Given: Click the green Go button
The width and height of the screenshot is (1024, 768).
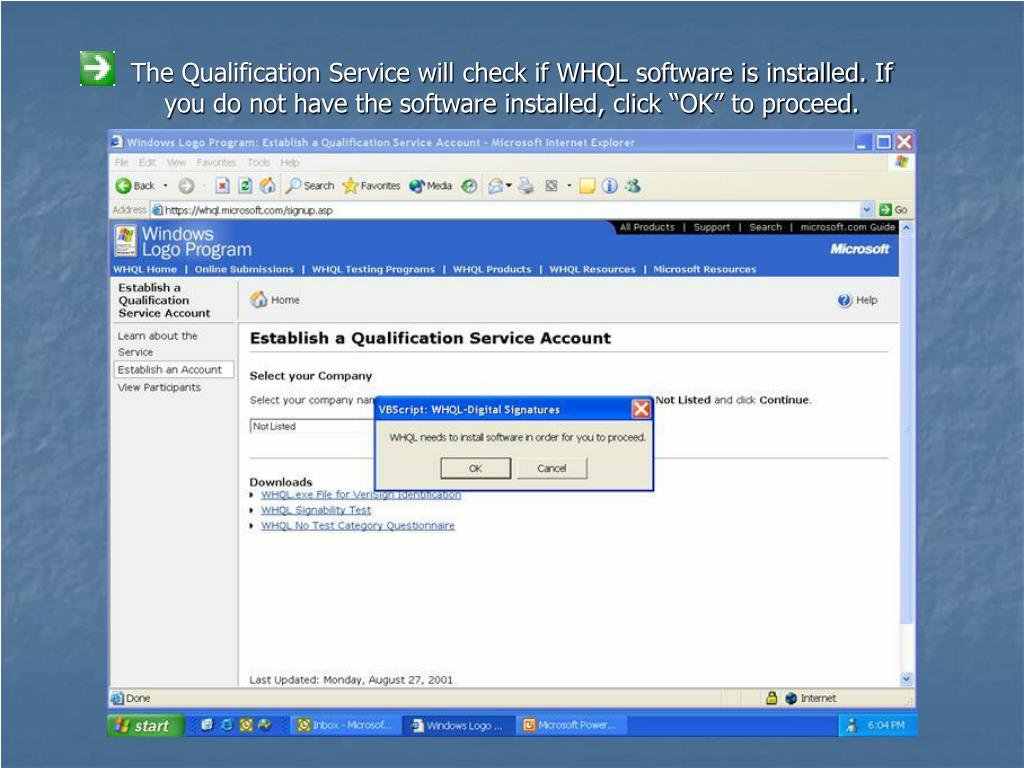Looking at the screenshot, I should (893, 210).
